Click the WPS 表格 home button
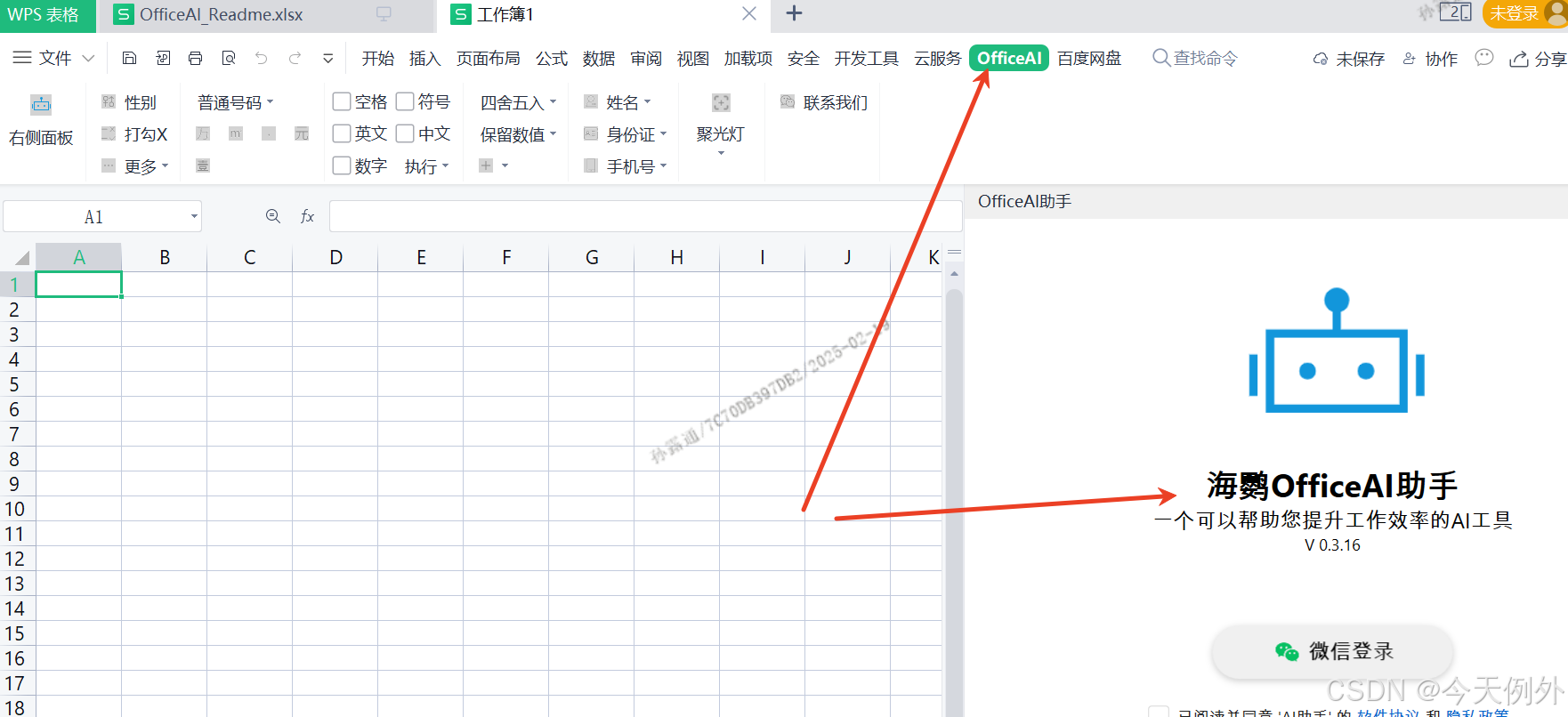Viewport: 1568px width, 717px height. [47, 14]
